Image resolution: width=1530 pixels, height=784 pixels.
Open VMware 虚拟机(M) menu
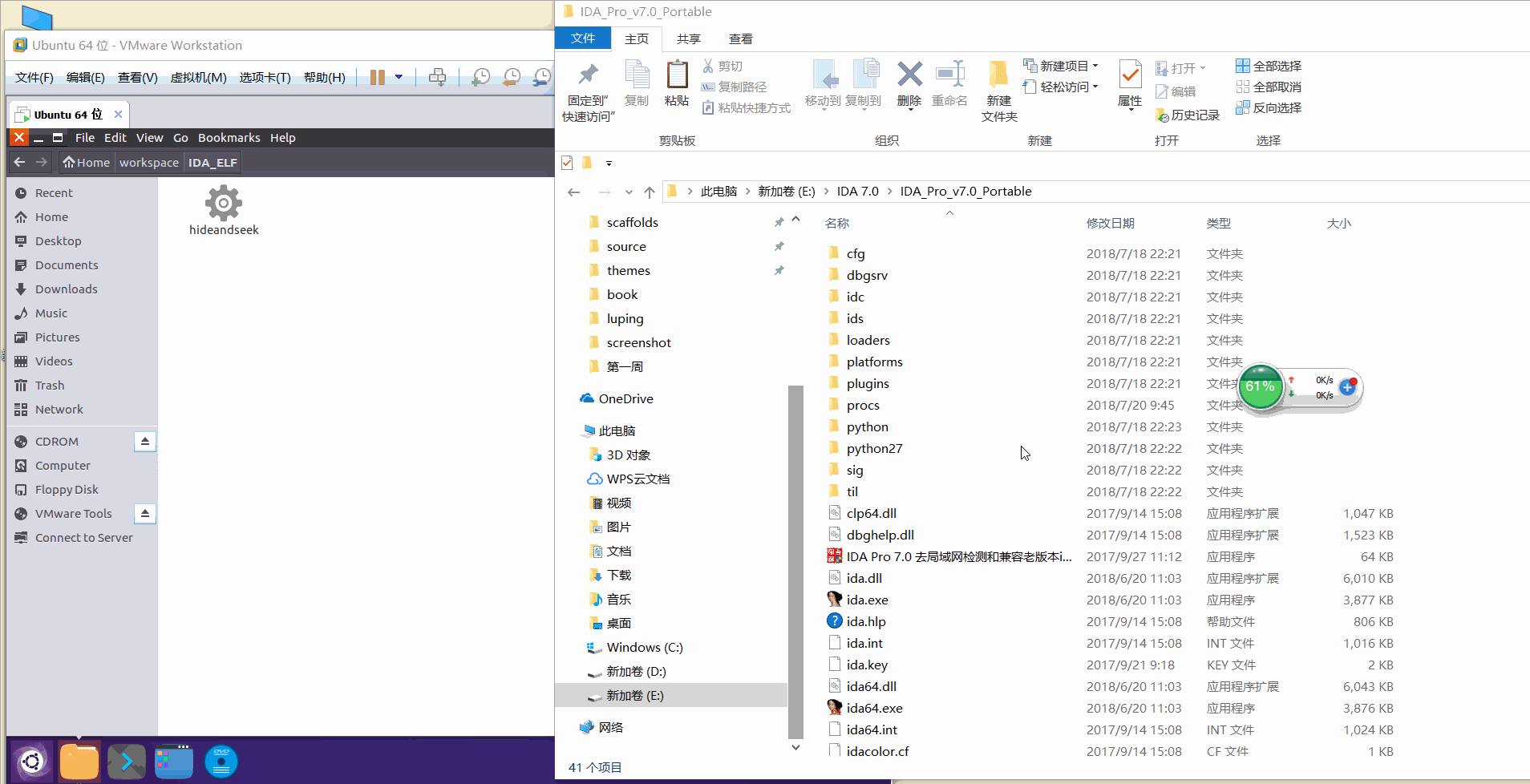pos(198,77)
